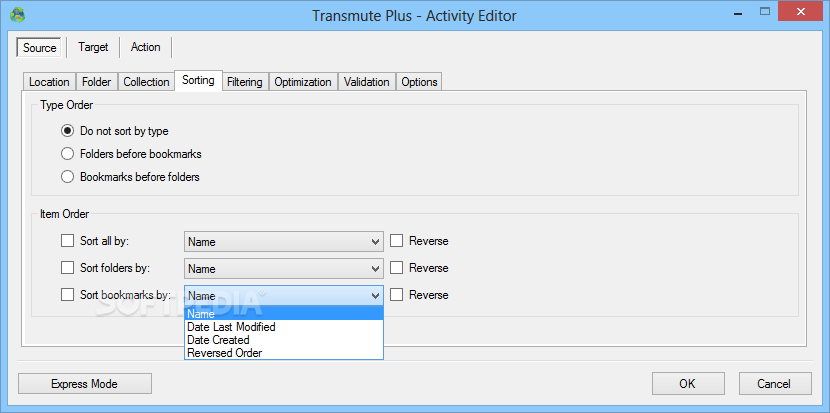Image resolution: width=830 pixels, height=413 pixels.
Task: Pick 'Name' from the open dropdown list
Action: click(x=284, y=315)
